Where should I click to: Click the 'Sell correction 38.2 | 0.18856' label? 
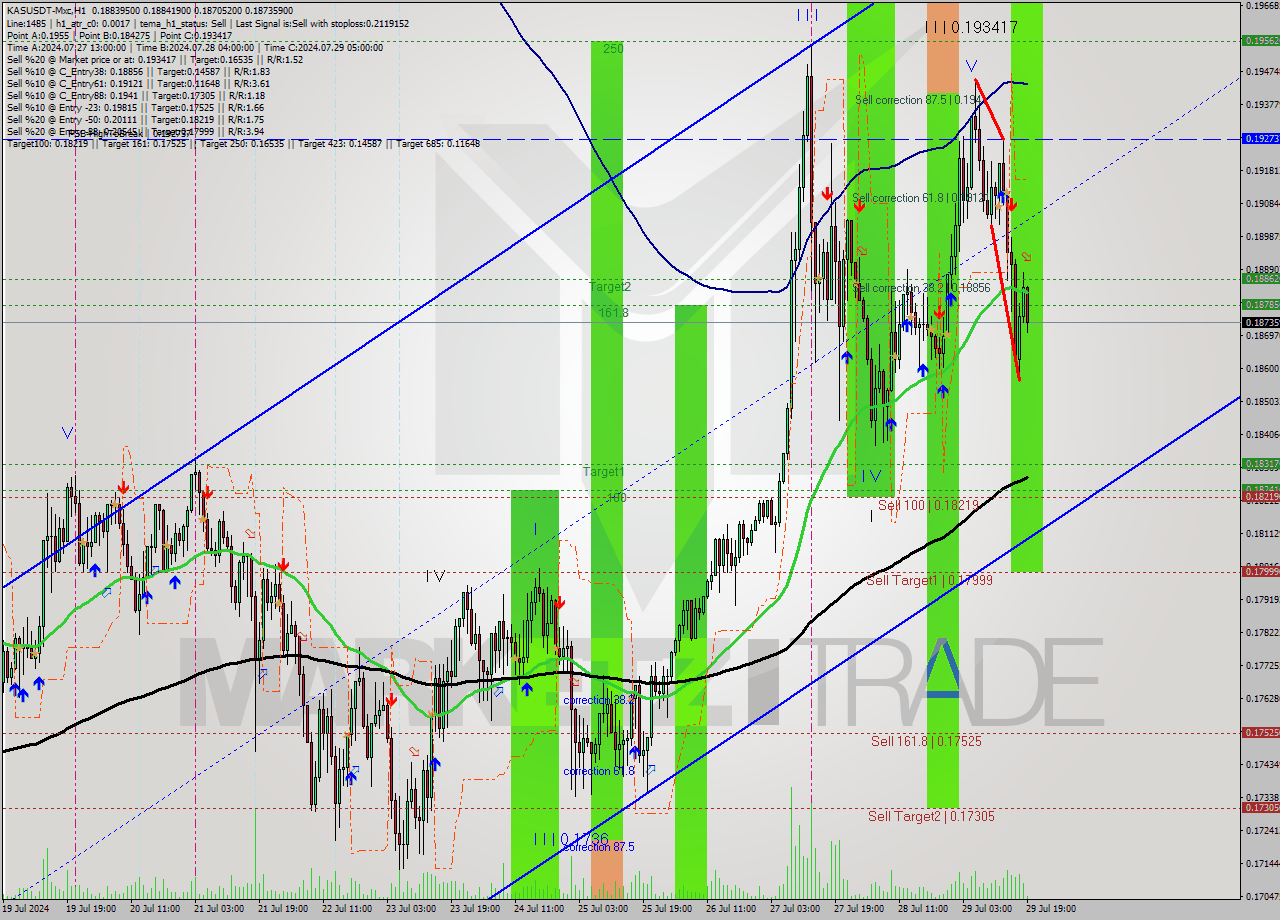[921, 288]
